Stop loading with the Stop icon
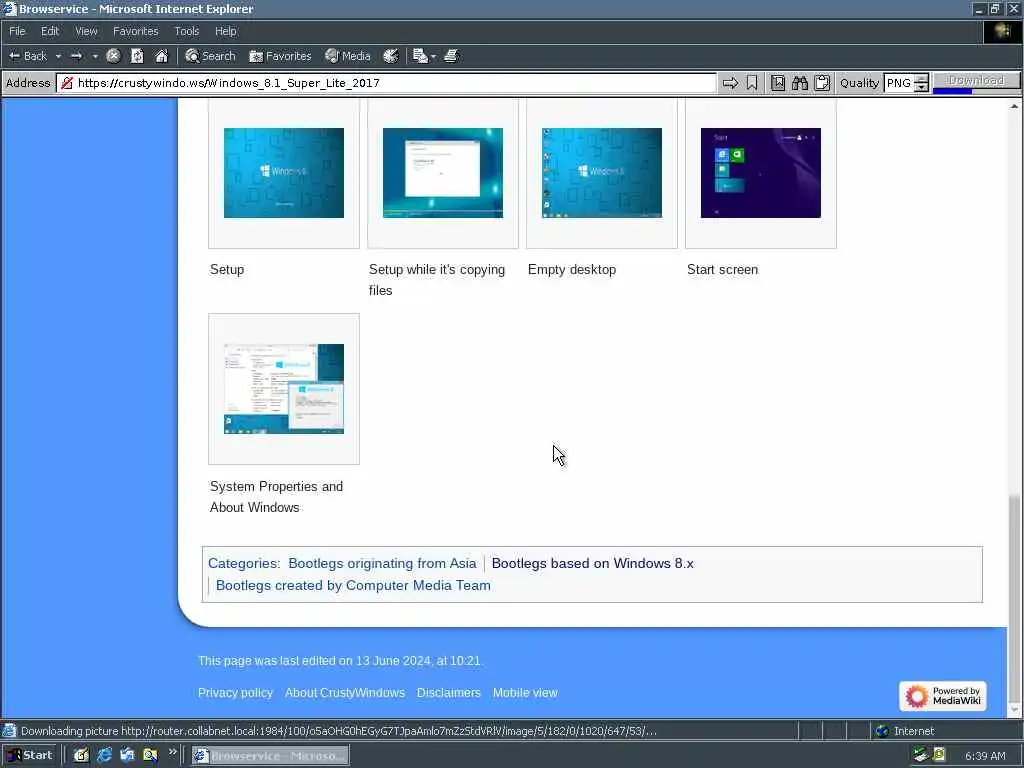The width and height of the screenshot is (1024, 768). (x=113, y=56)
